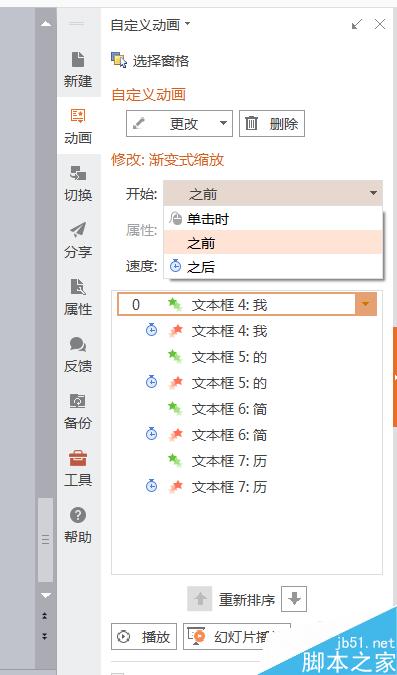Open the 工具 toolbox panel
This screenshot has width=397, height=675.
click(78, 468)
